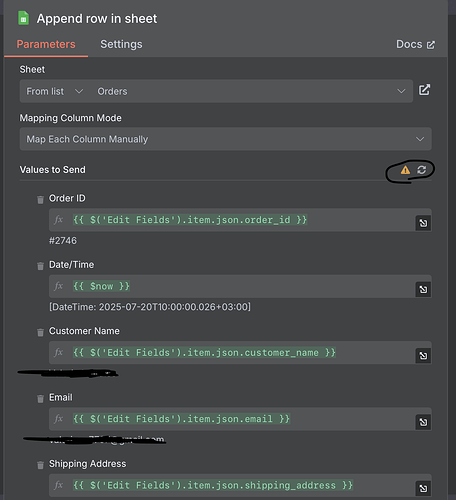Open the Docs link
The width and height of the screenshot is (456, 500).
click(x=415, y=44)
